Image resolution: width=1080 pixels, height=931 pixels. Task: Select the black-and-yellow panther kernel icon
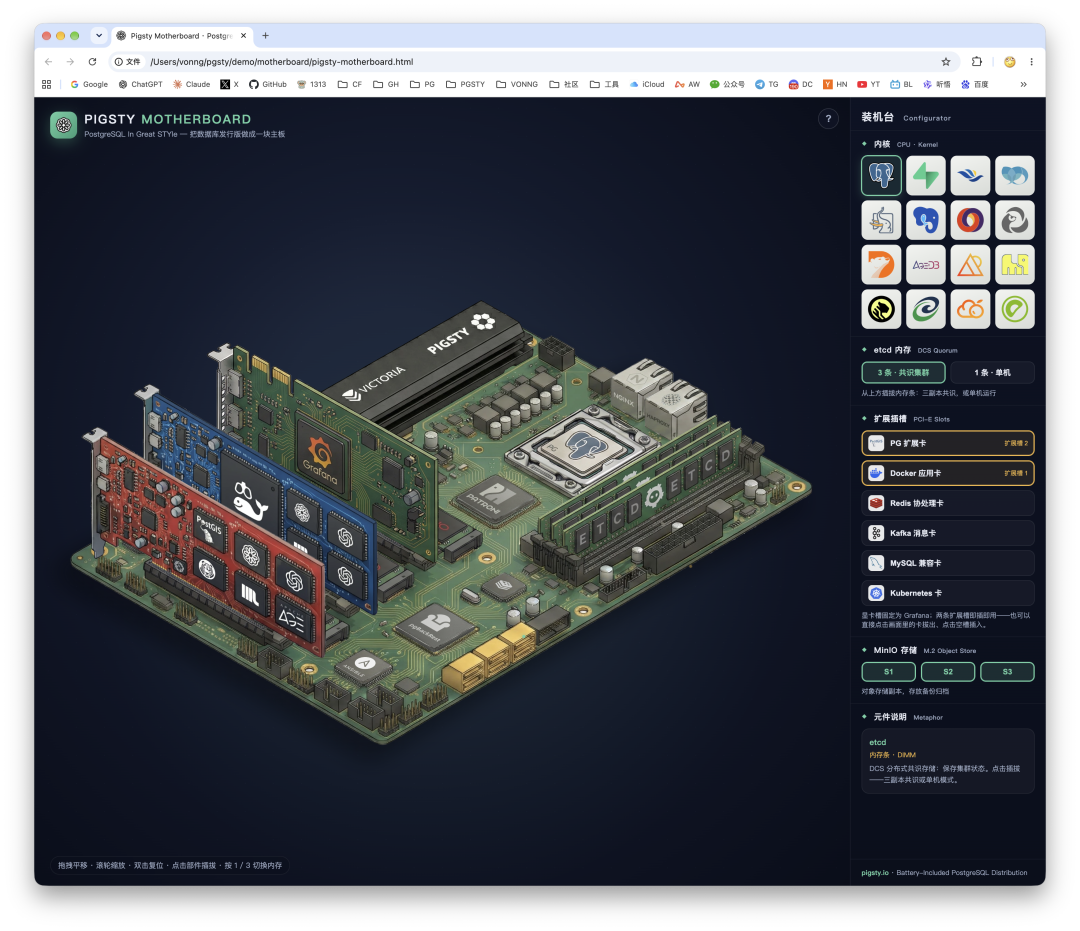tap(881, 309)
